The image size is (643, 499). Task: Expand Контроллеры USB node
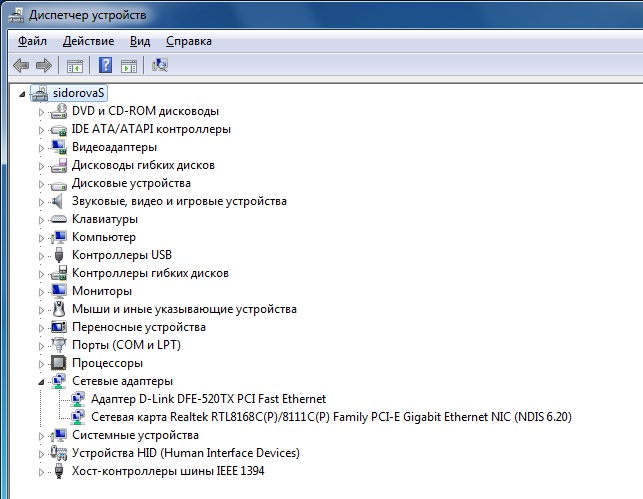click(x=41, y=256)
